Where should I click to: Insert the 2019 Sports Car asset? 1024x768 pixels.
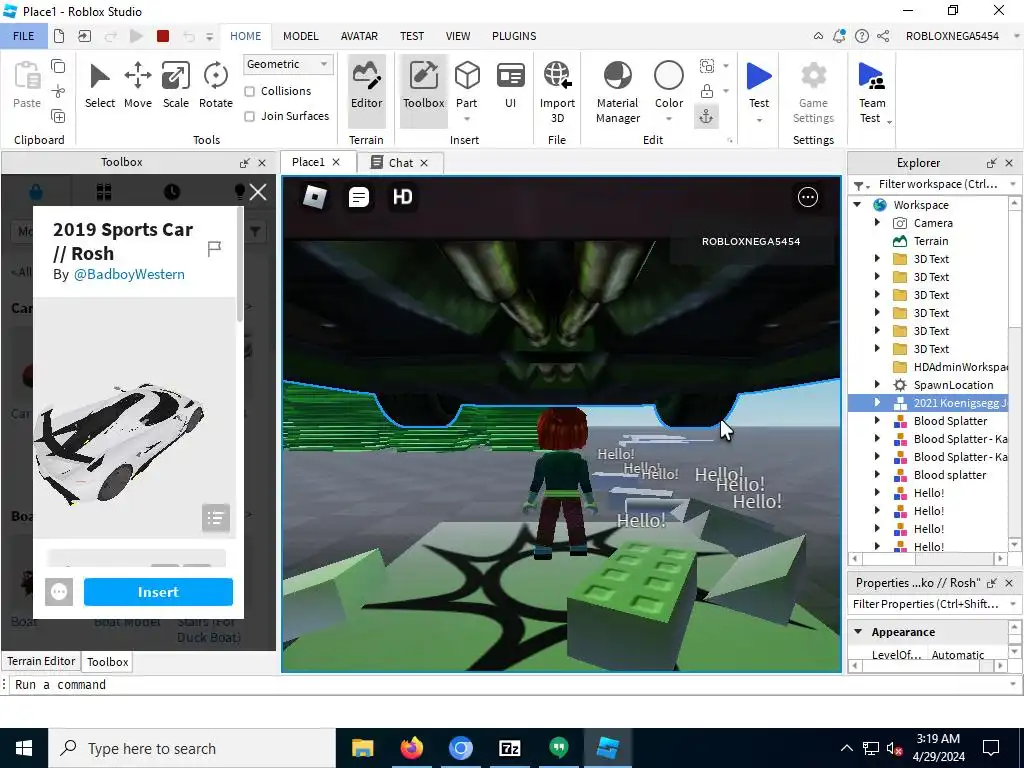158,592
